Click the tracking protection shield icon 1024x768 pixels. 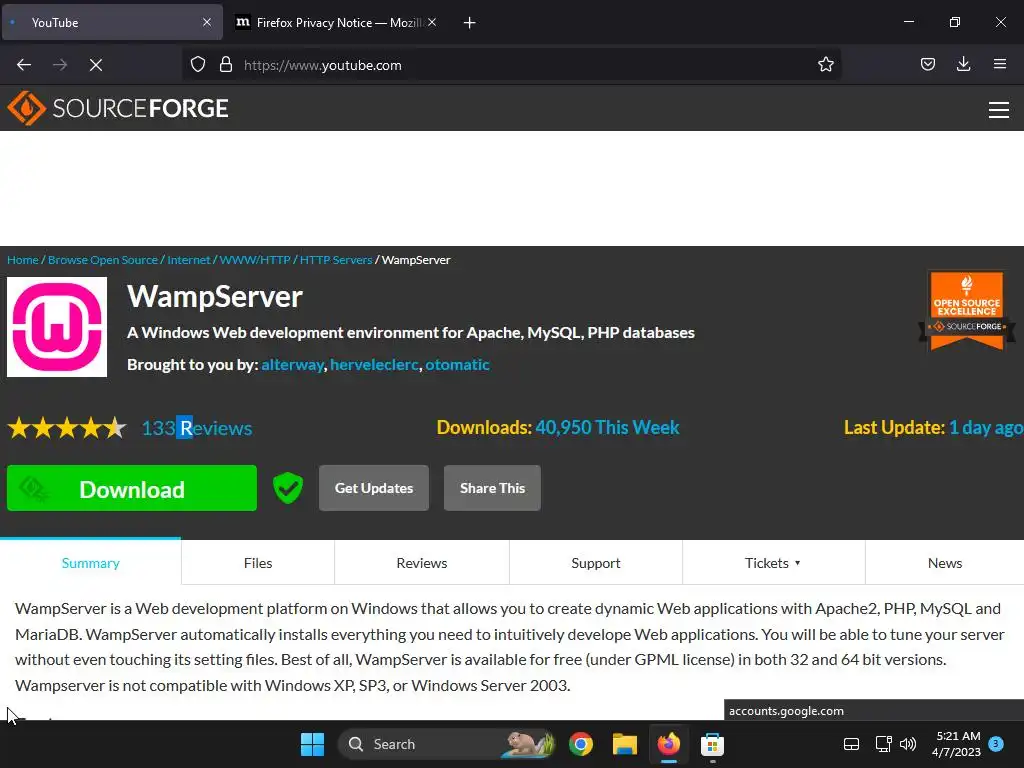(198, 65)
